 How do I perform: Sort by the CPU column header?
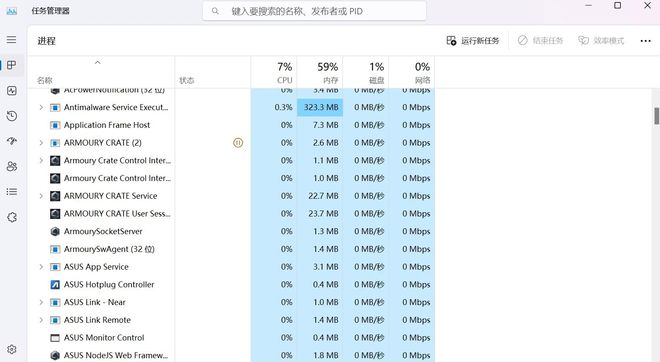pyautogui.click(x=274, y=72)
